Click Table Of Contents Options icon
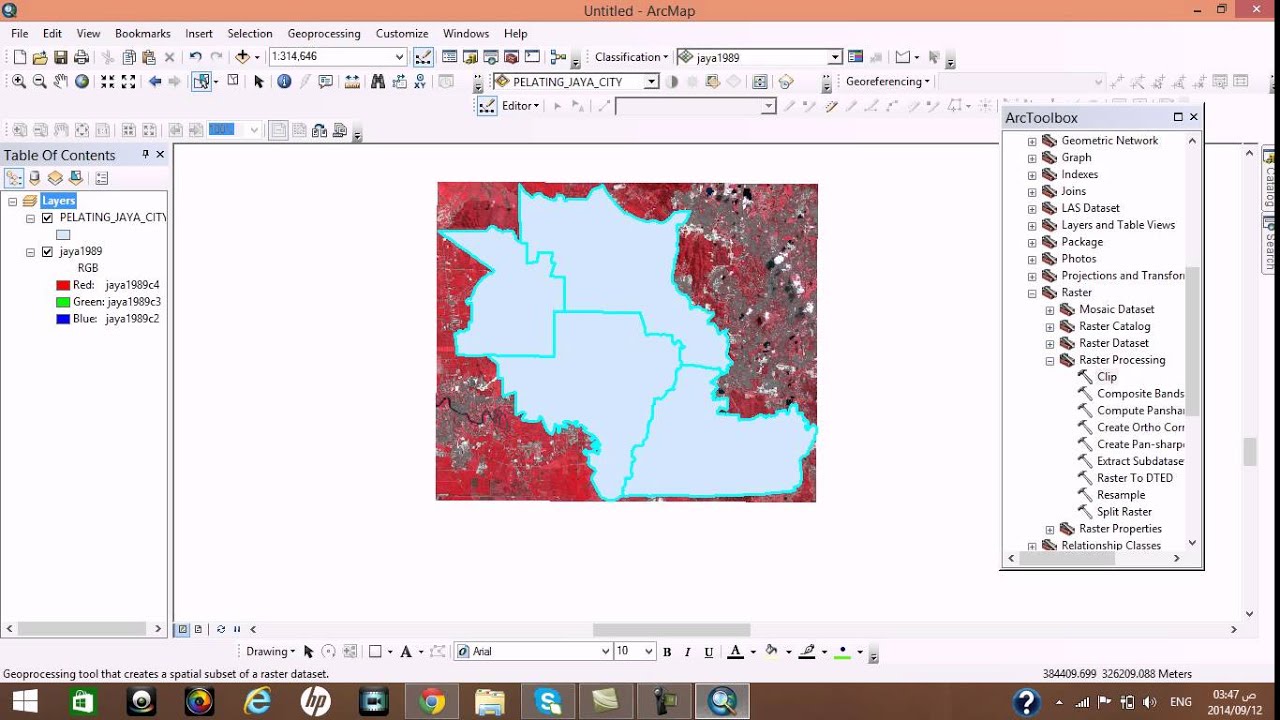 point(102,178)
